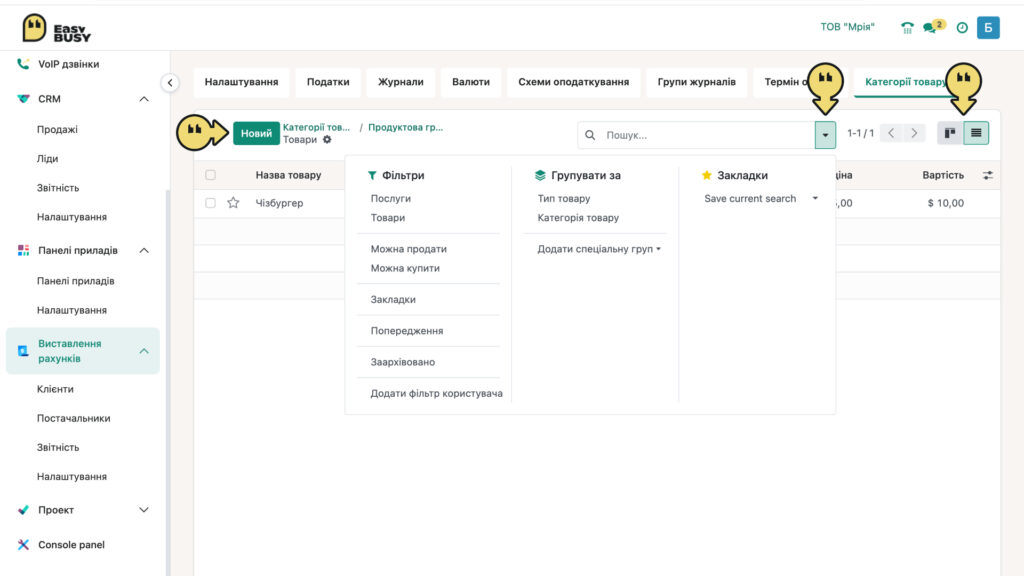Image resolution: width=1024 pixels, height=576 pixels.
Task: Click the Виставлення рахунків invoice icon
Action: coord(23,351)
